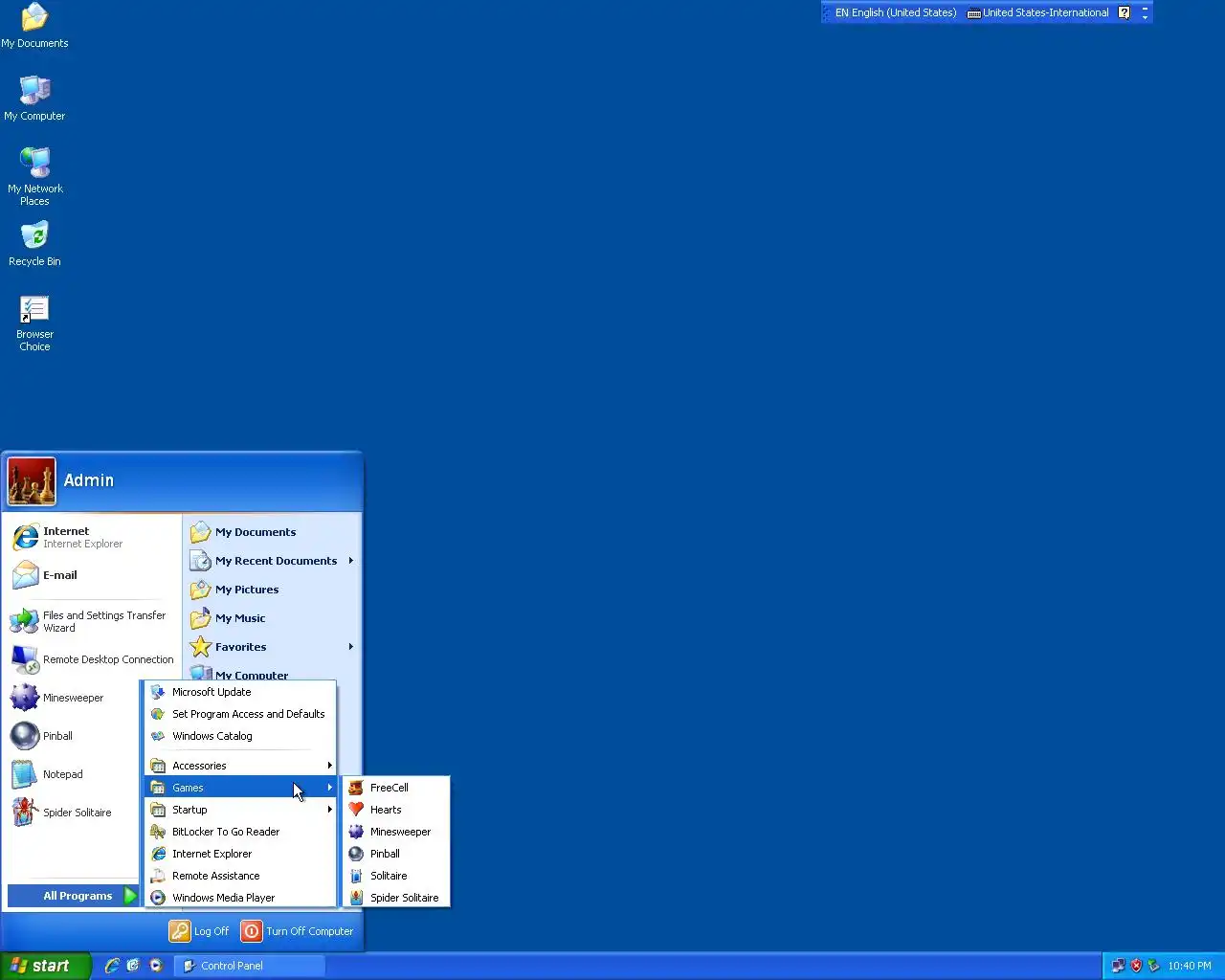Open Internet Explorer in All Programs list
This screenshot has width=1225, height=980.
240,854
